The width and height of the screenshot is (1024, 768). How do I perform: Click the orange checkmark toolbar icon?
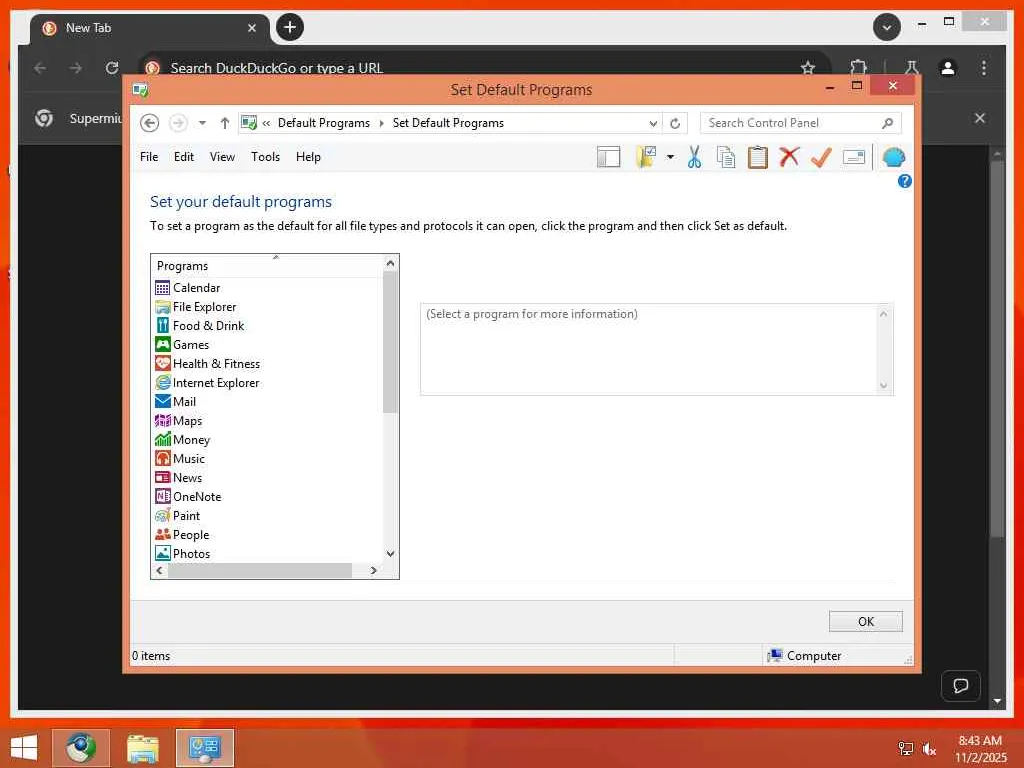click(x=821, y=157)
